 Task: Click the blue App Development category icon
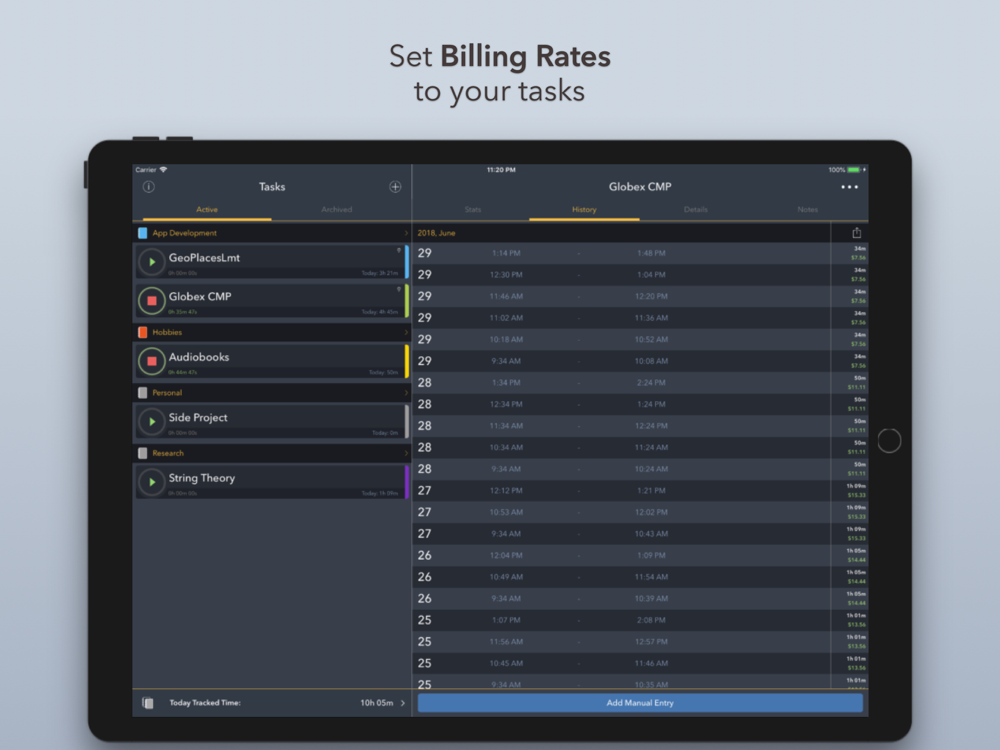click(143, 233)
